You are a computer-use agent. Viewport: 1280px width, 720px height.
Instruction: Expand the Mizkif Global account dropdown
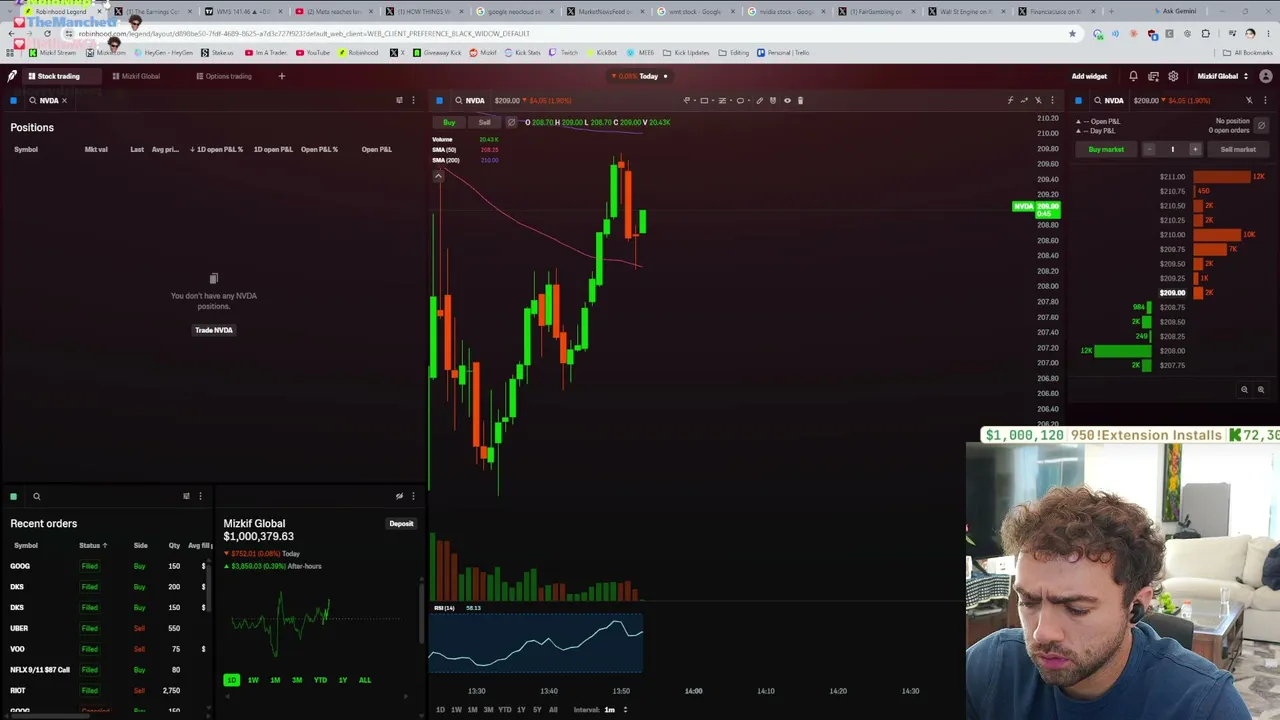(x=1222, y=76)
